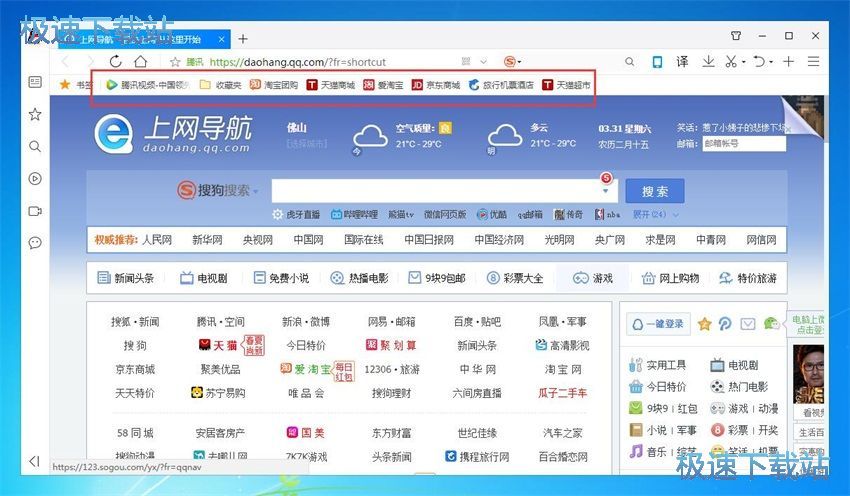The width and height of the screenshot is (850, 496).
Task: Open the sidebar news reader icon
Action: tap(35, 82)
